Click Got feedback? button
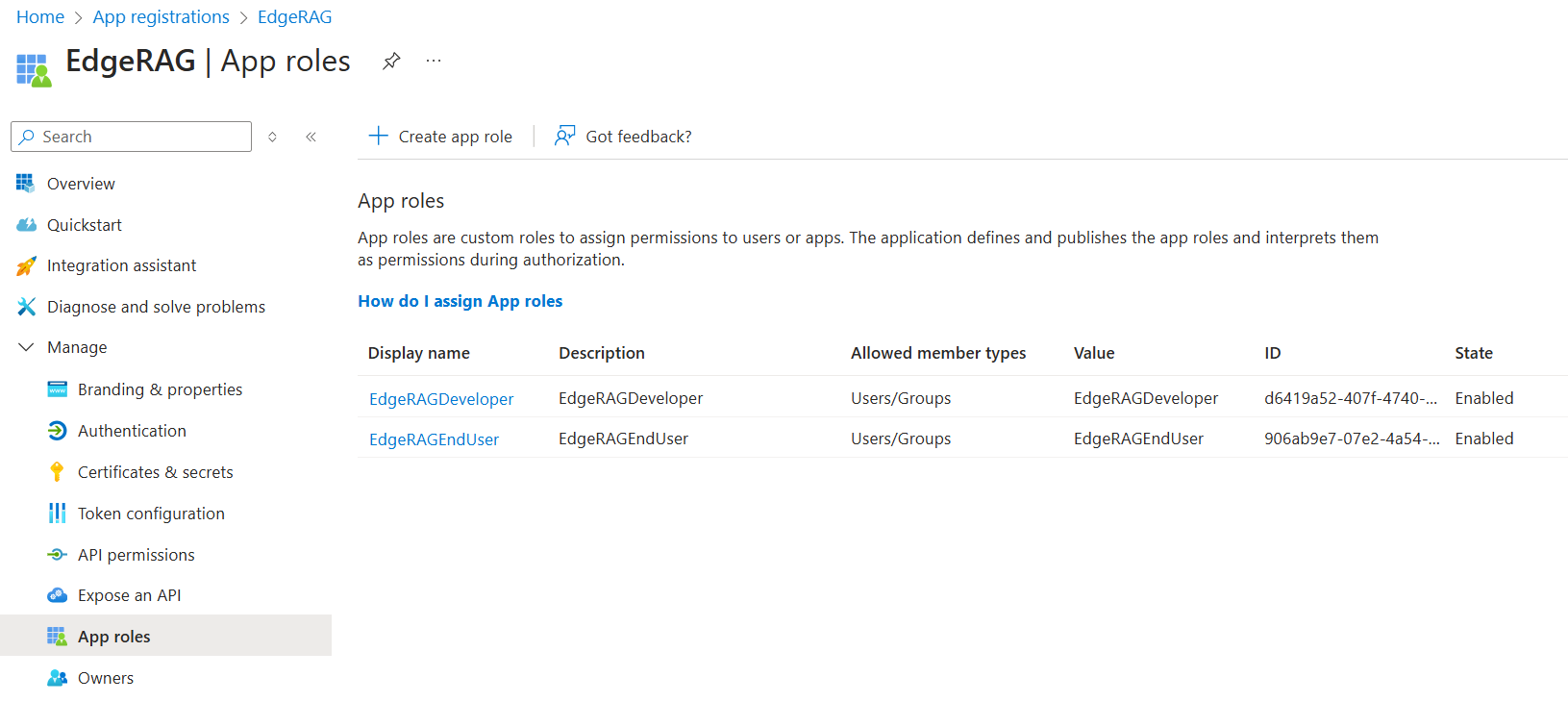 click(623, 137)
